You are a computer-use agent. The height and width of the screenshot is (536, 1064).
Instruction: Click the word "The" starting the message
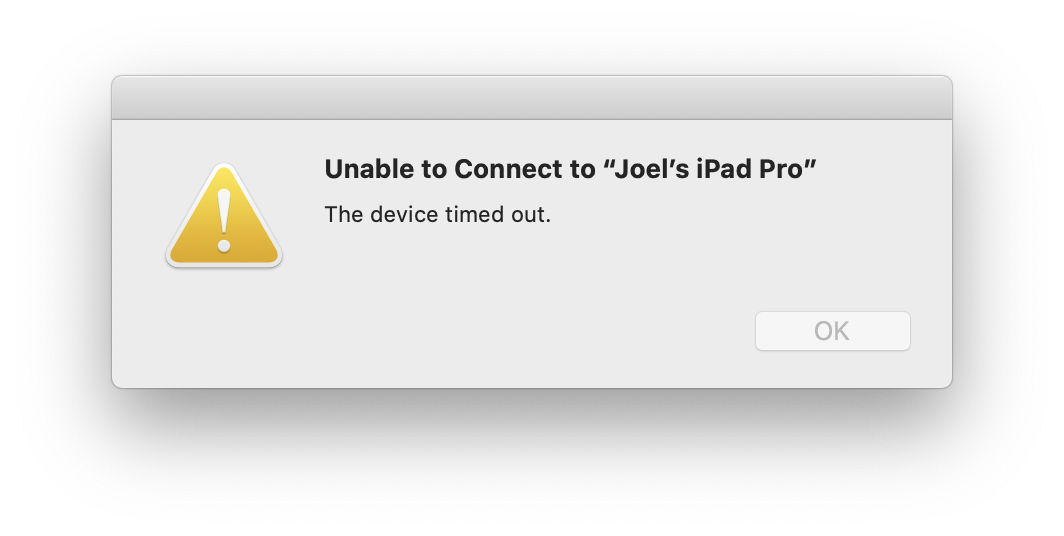coord(344,214)
